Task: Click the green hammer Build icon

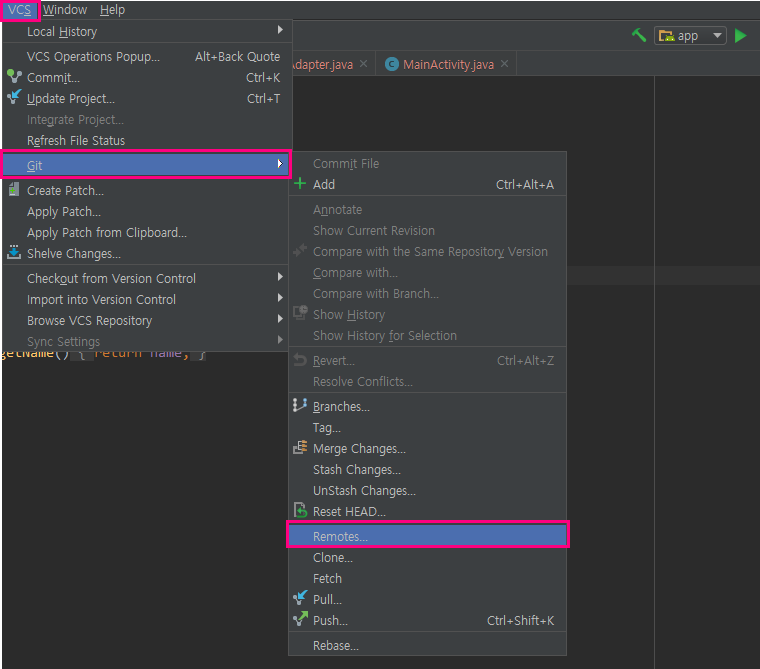Action: [639, 35]
